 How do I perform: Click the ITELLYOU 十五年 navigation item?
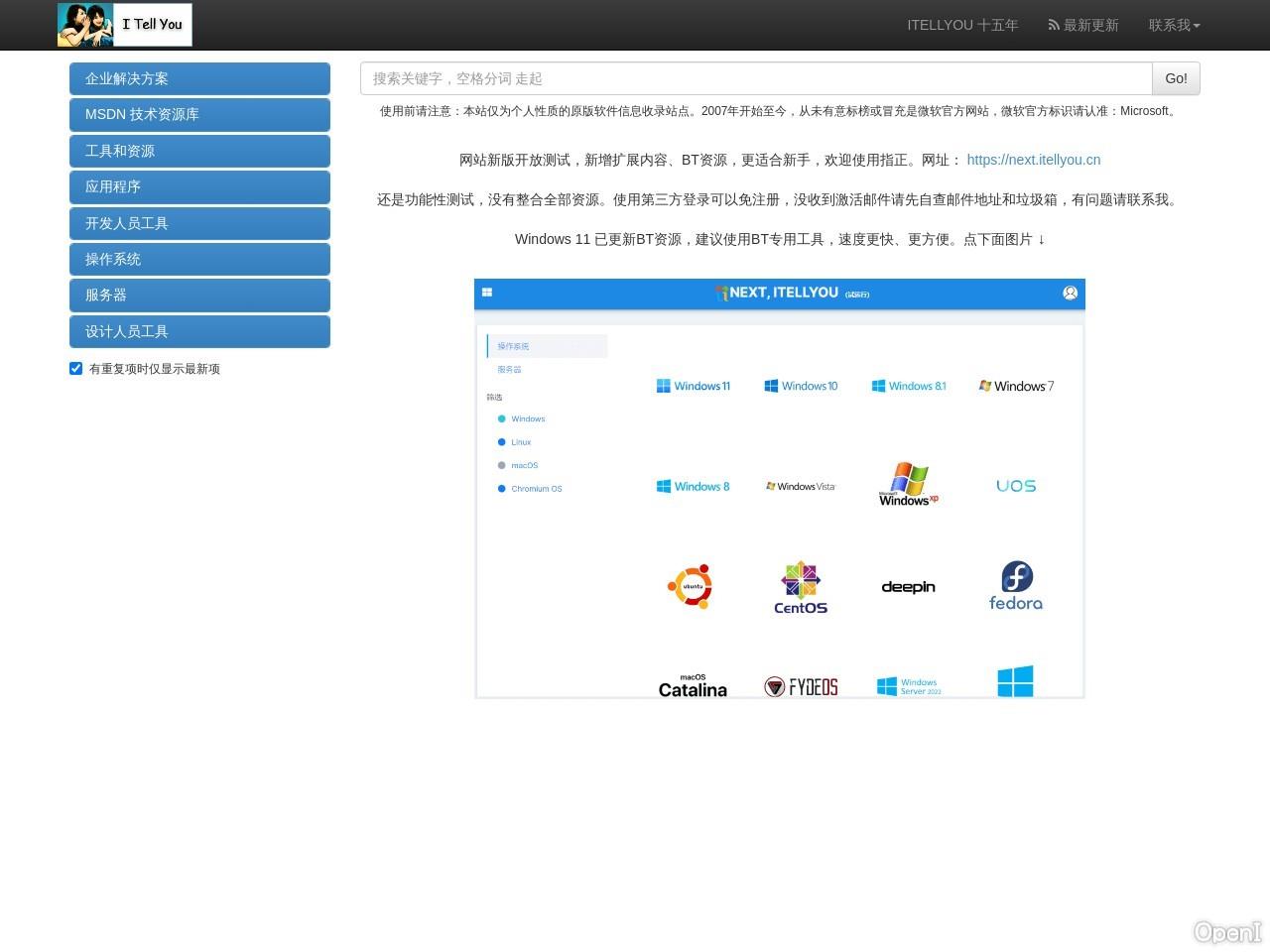click(x=962, y=25)
